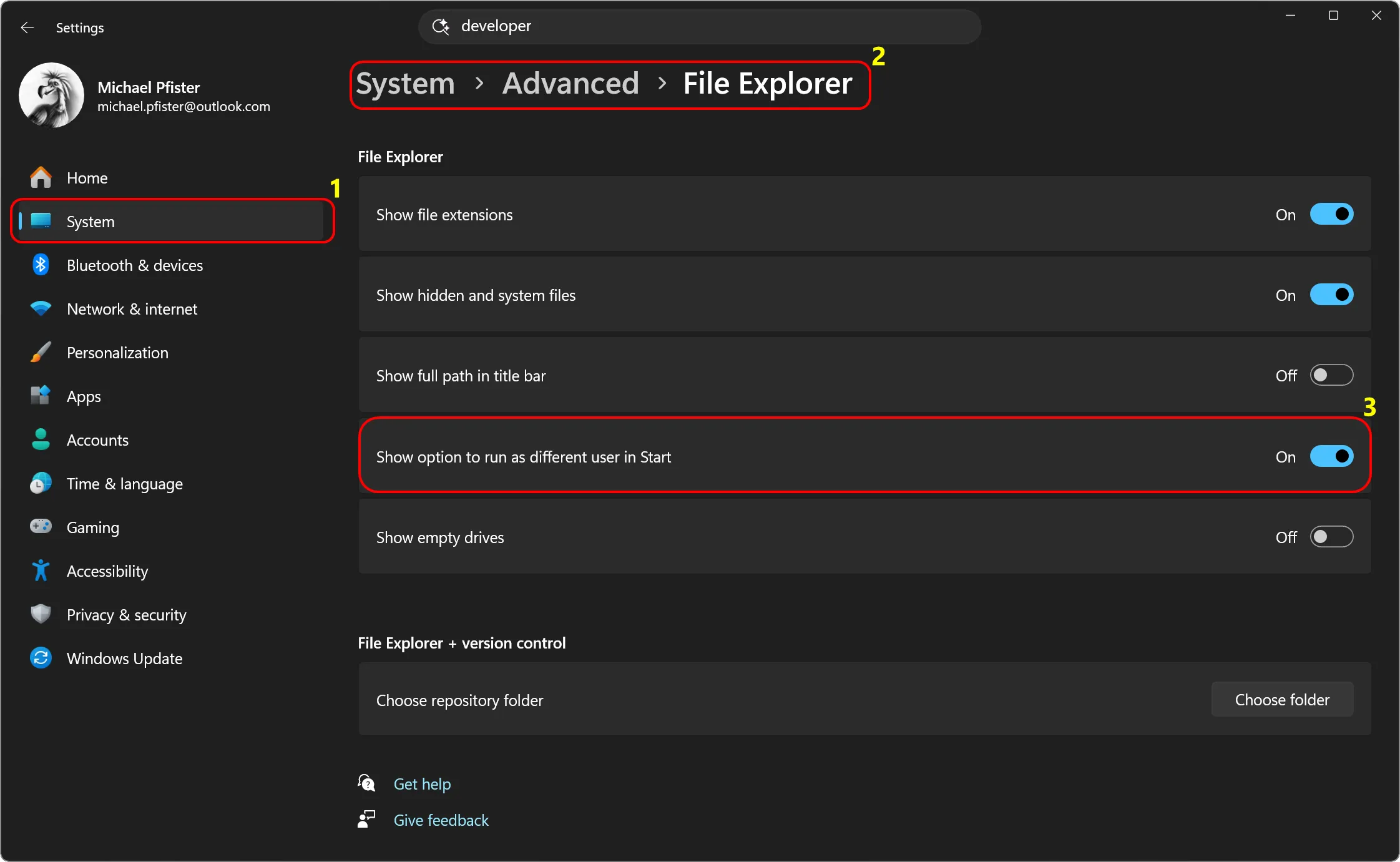Turn off Show hidden and system files
This screenshot has height=862, width=1400.
[x=1331, y=295]
